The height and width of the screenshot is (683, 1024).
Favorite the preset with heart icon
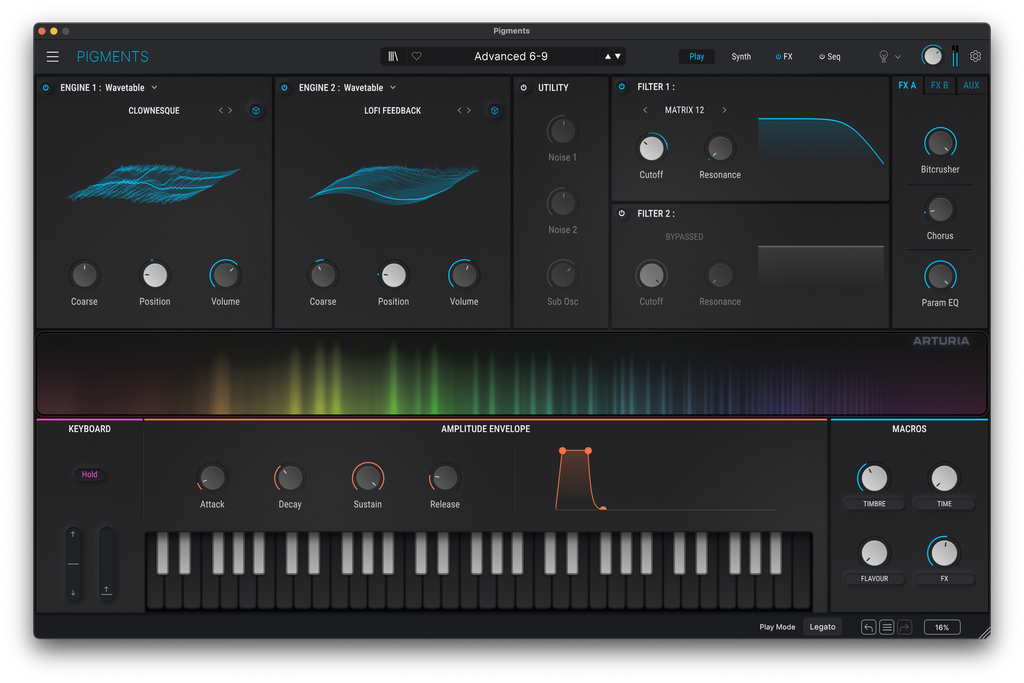[417, 56]
